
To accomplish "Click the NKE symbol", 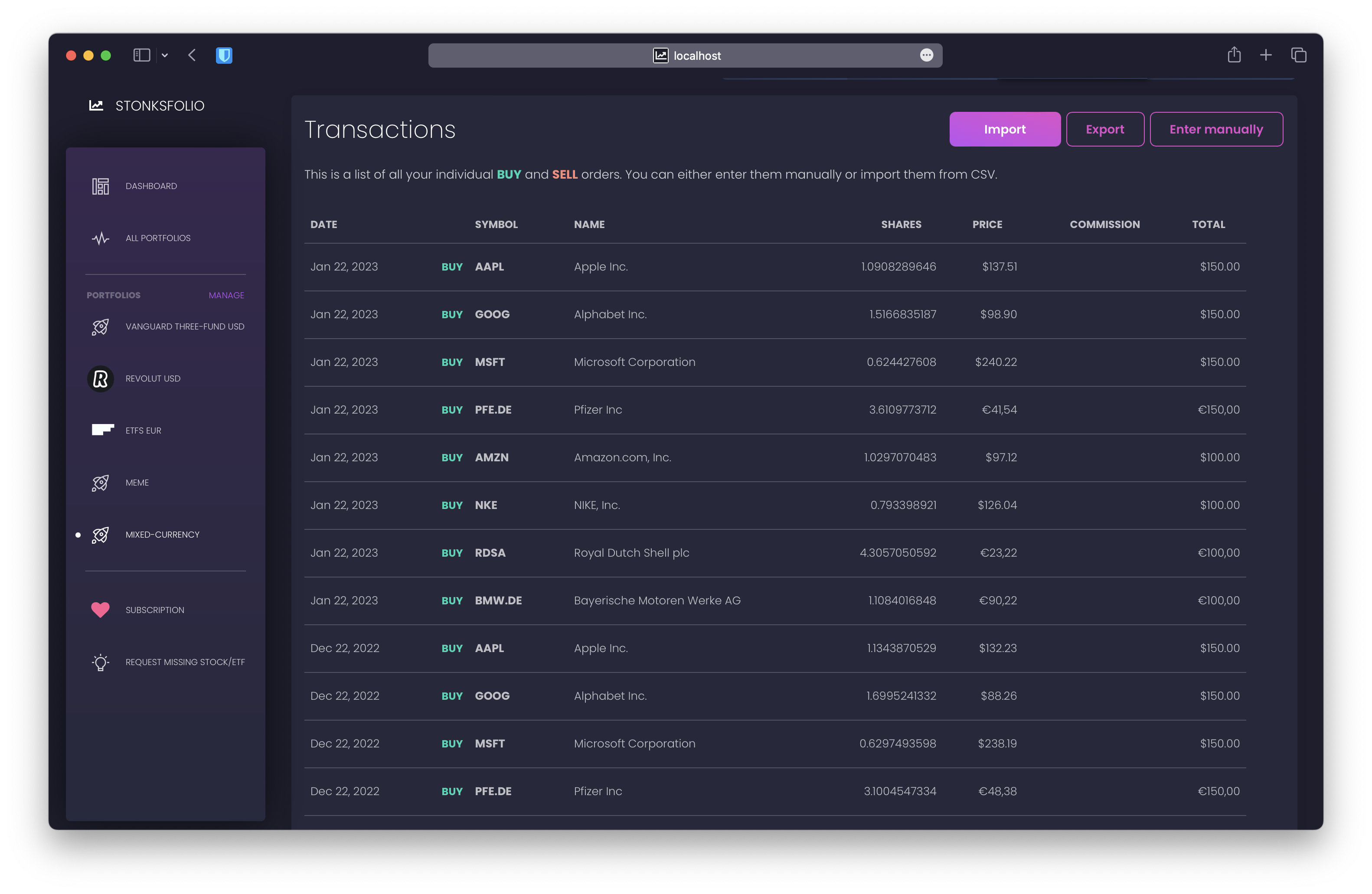I will (x=486, y=506).
